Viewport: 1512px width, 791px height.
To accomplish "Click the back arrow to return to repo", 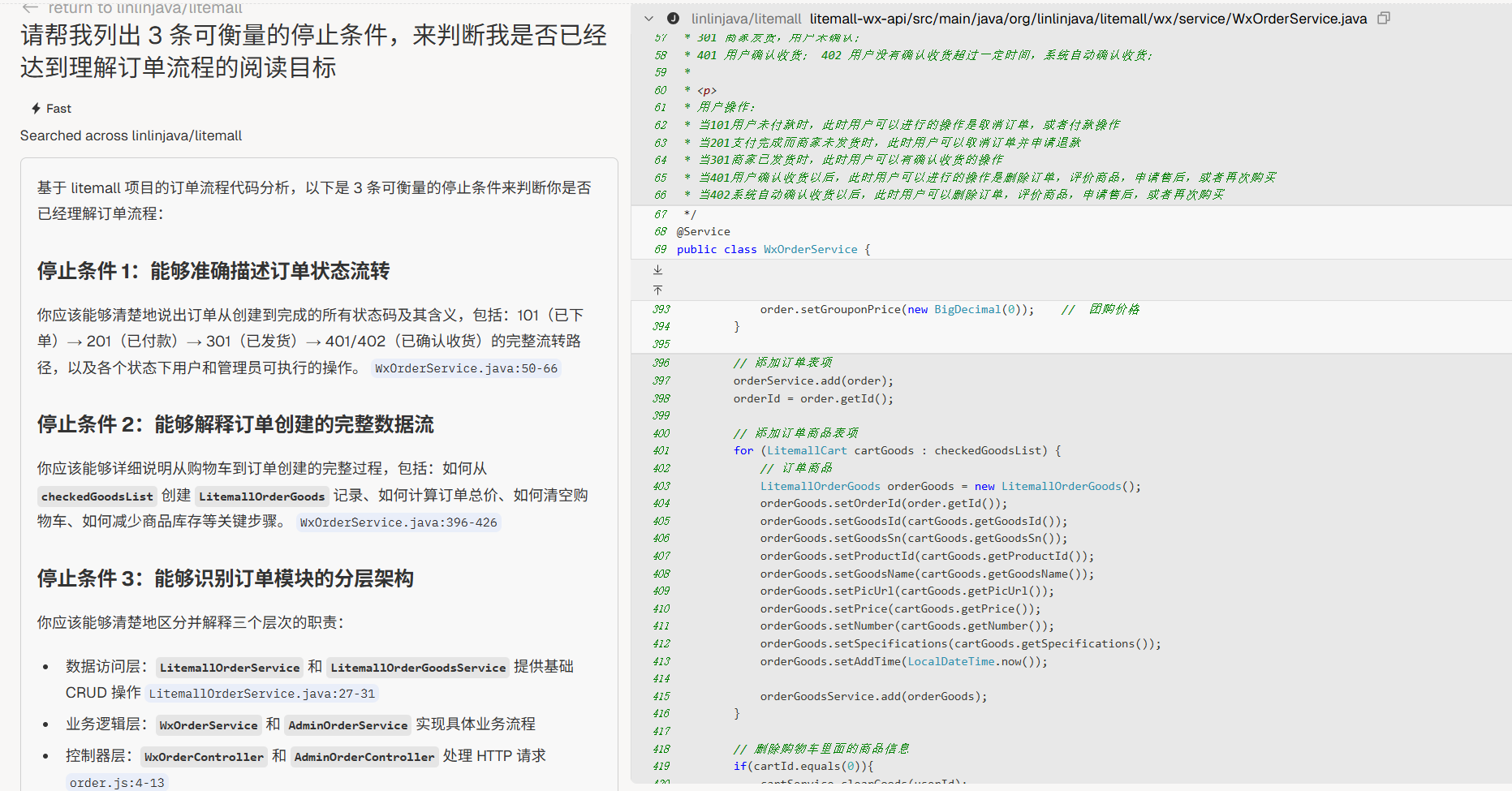I will coord(30,8).
